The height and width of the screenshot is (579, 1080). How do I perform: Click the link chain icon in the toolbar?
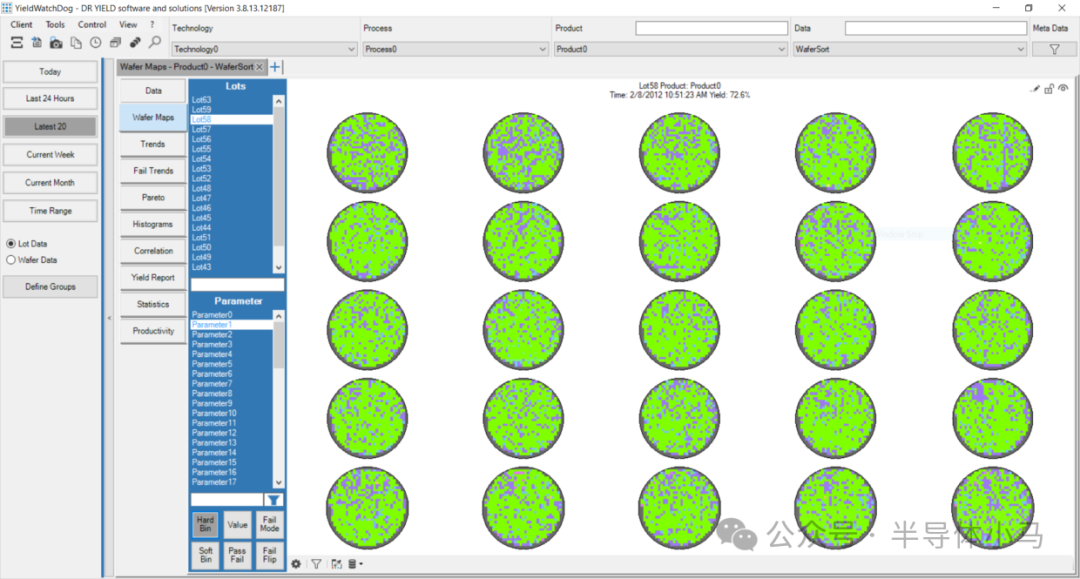135,43
